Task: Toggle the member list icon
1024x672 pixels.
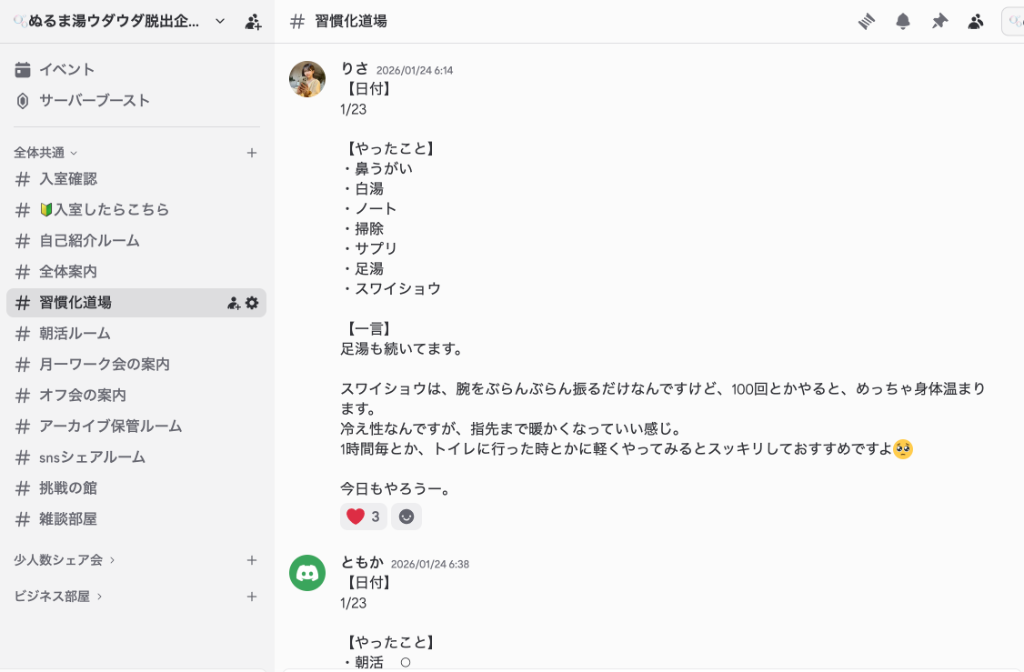Action: point(975,21)
